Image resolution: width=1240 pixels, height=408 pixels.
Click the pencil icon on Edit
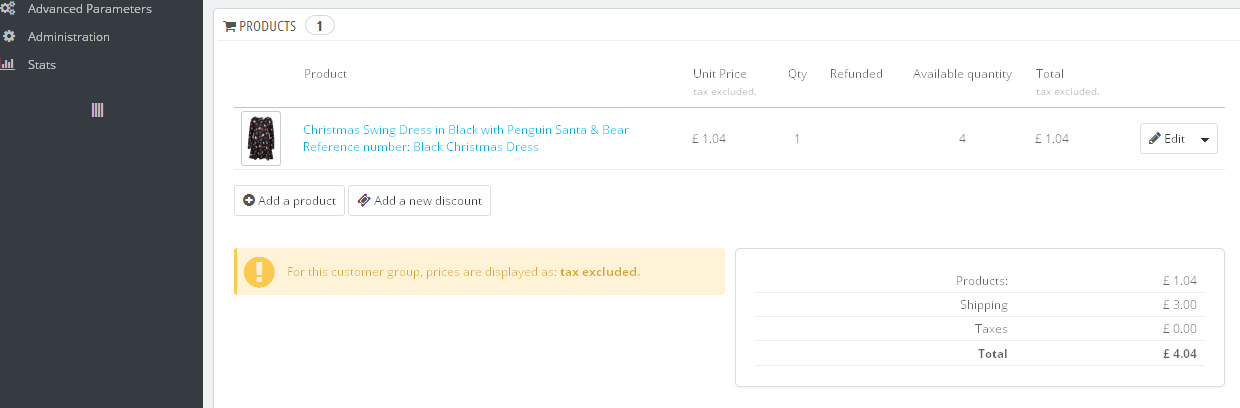[1155, 139]
